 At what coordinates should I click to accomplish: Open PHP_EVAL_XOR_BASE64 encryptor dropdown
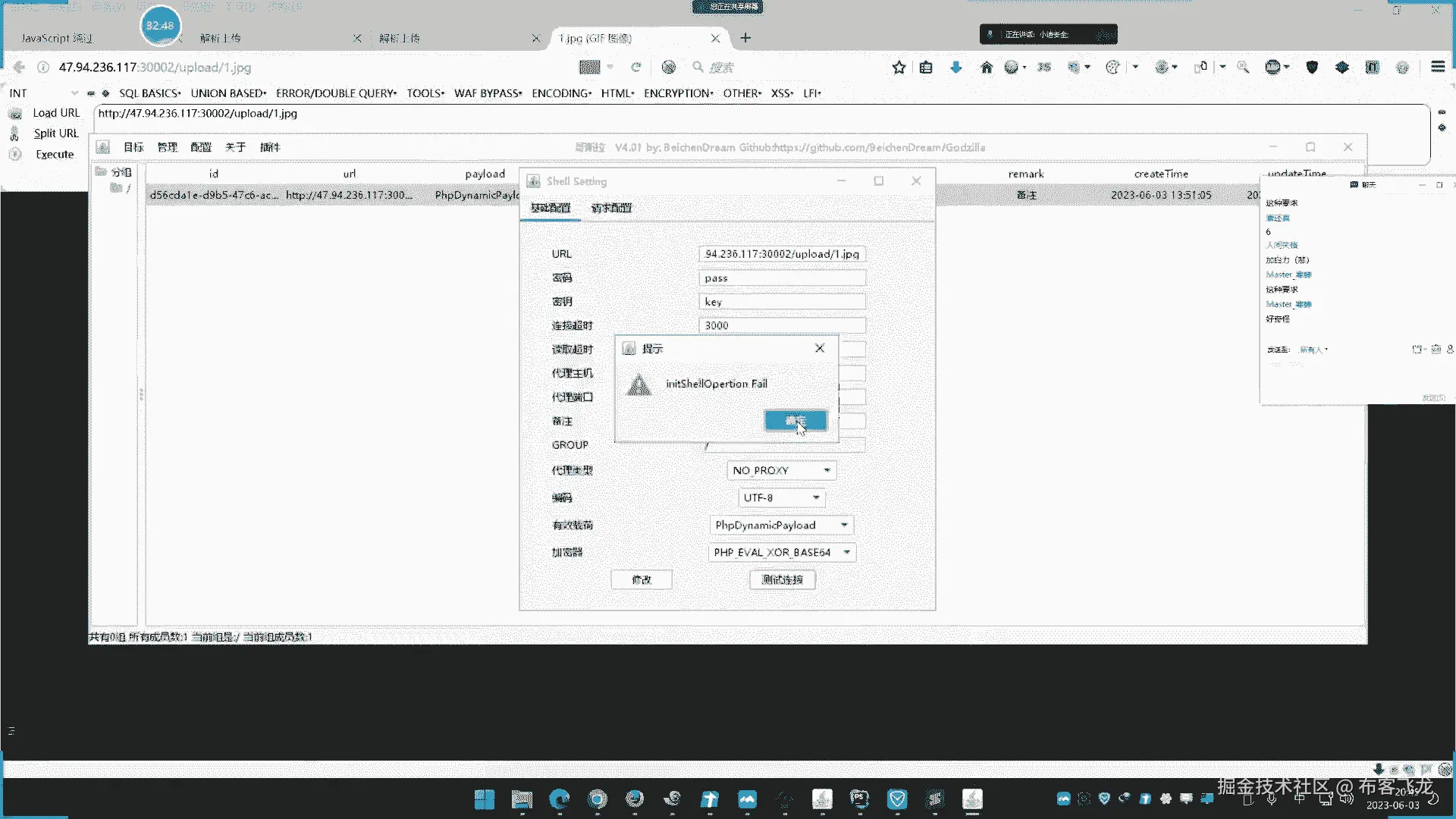point(846,553)
